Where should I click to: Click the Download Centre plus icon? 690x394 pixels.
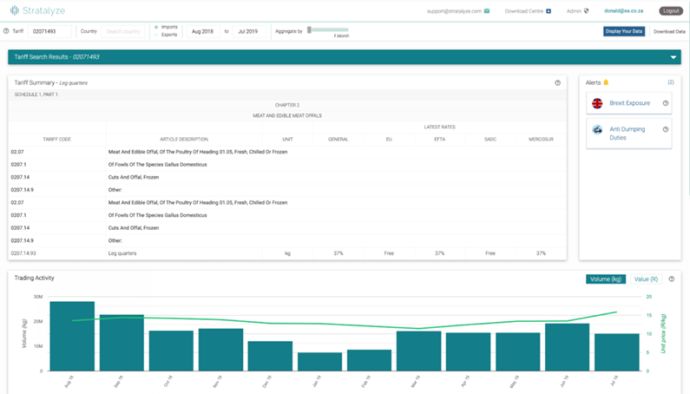pyautogui.click(x=548, y=11)
